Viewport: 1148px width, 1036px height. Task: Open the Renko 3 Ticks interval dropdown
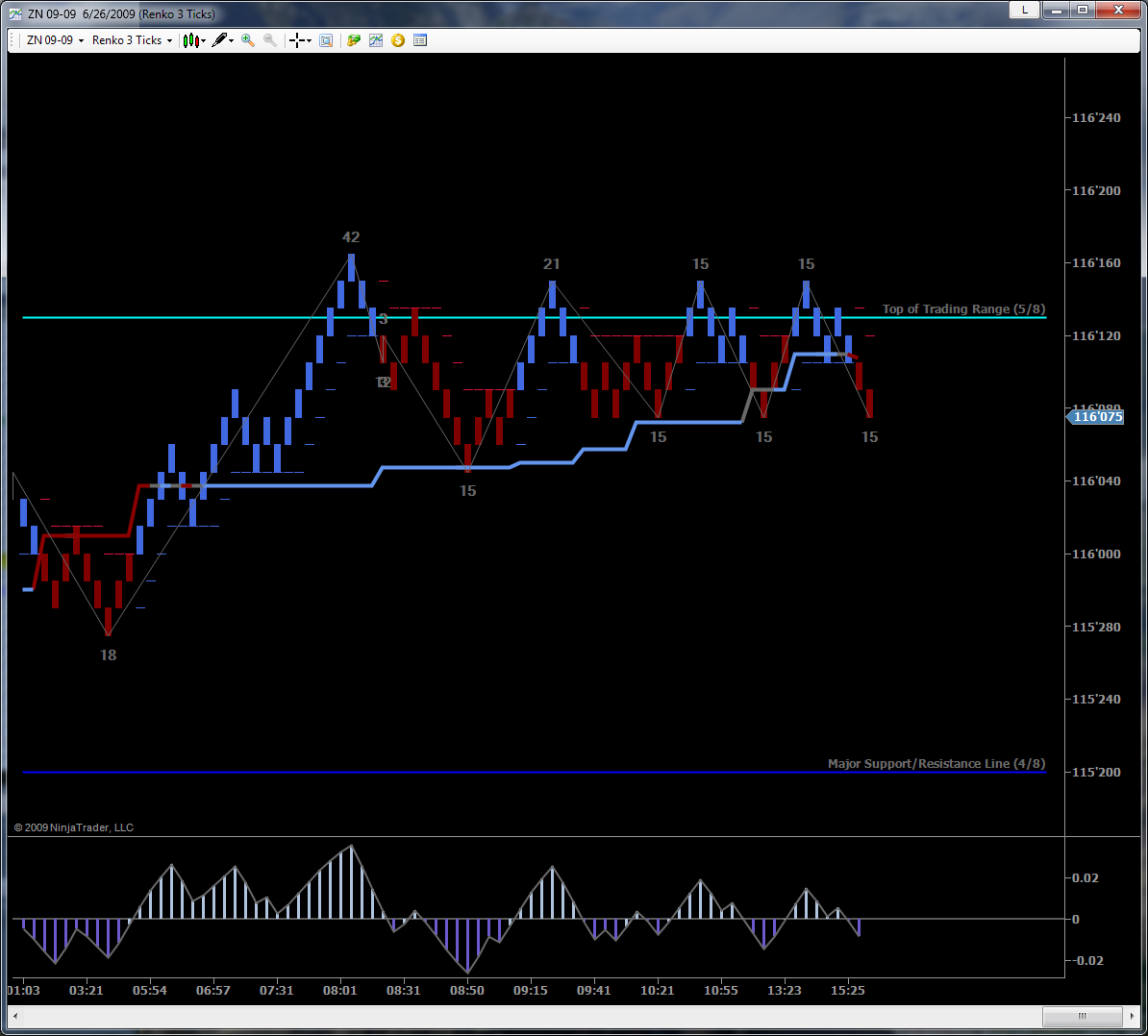point(132,40)
